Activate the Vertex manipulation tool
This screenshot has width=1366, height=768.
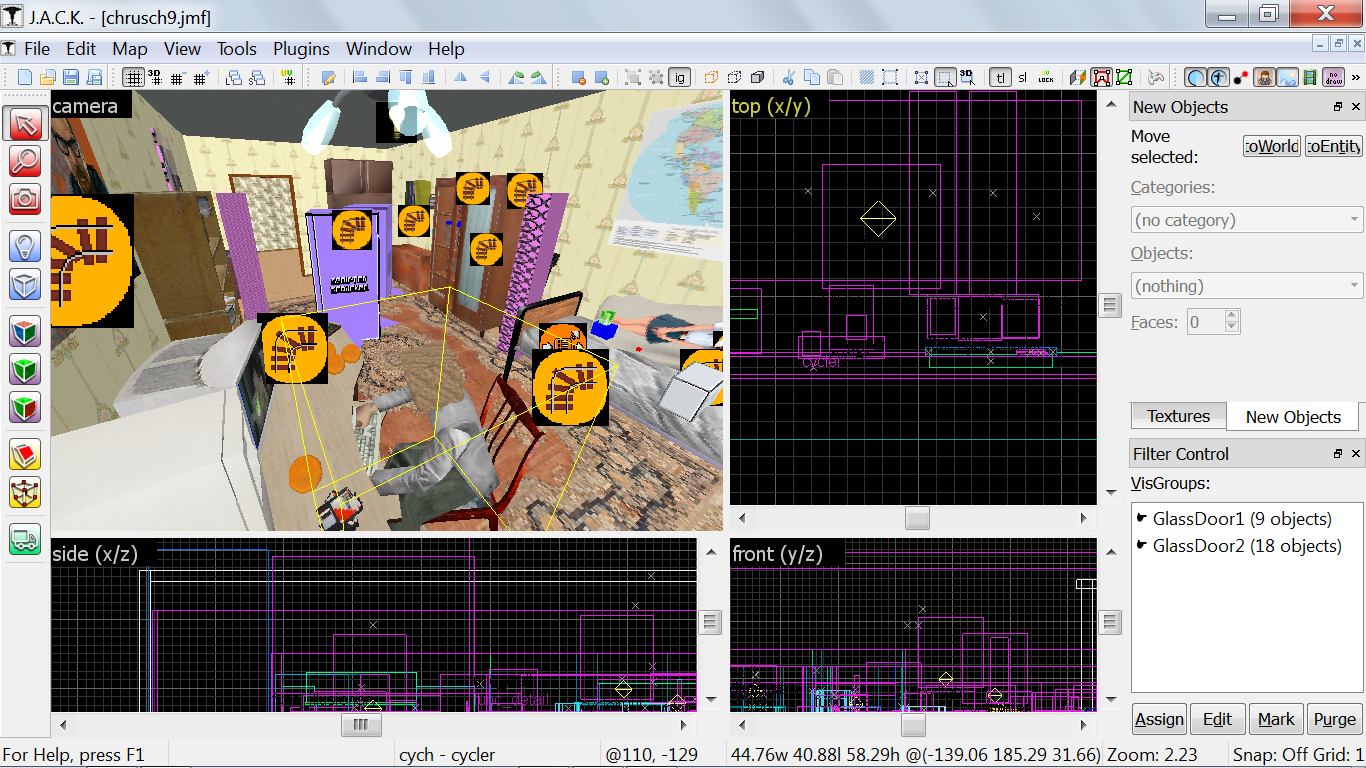click(x=25, y=492)
